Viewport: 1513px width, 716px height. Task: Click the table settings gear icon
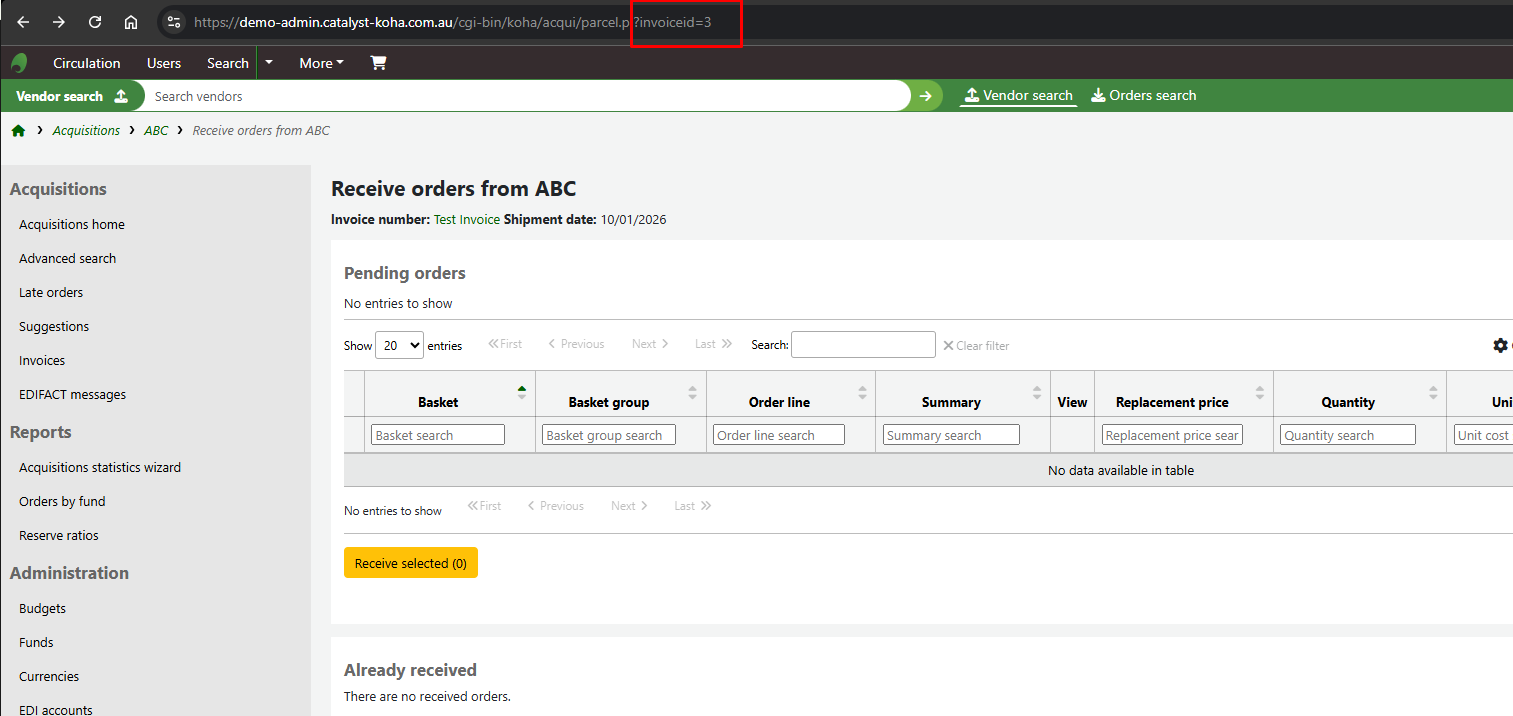[x=1500, y=345]
